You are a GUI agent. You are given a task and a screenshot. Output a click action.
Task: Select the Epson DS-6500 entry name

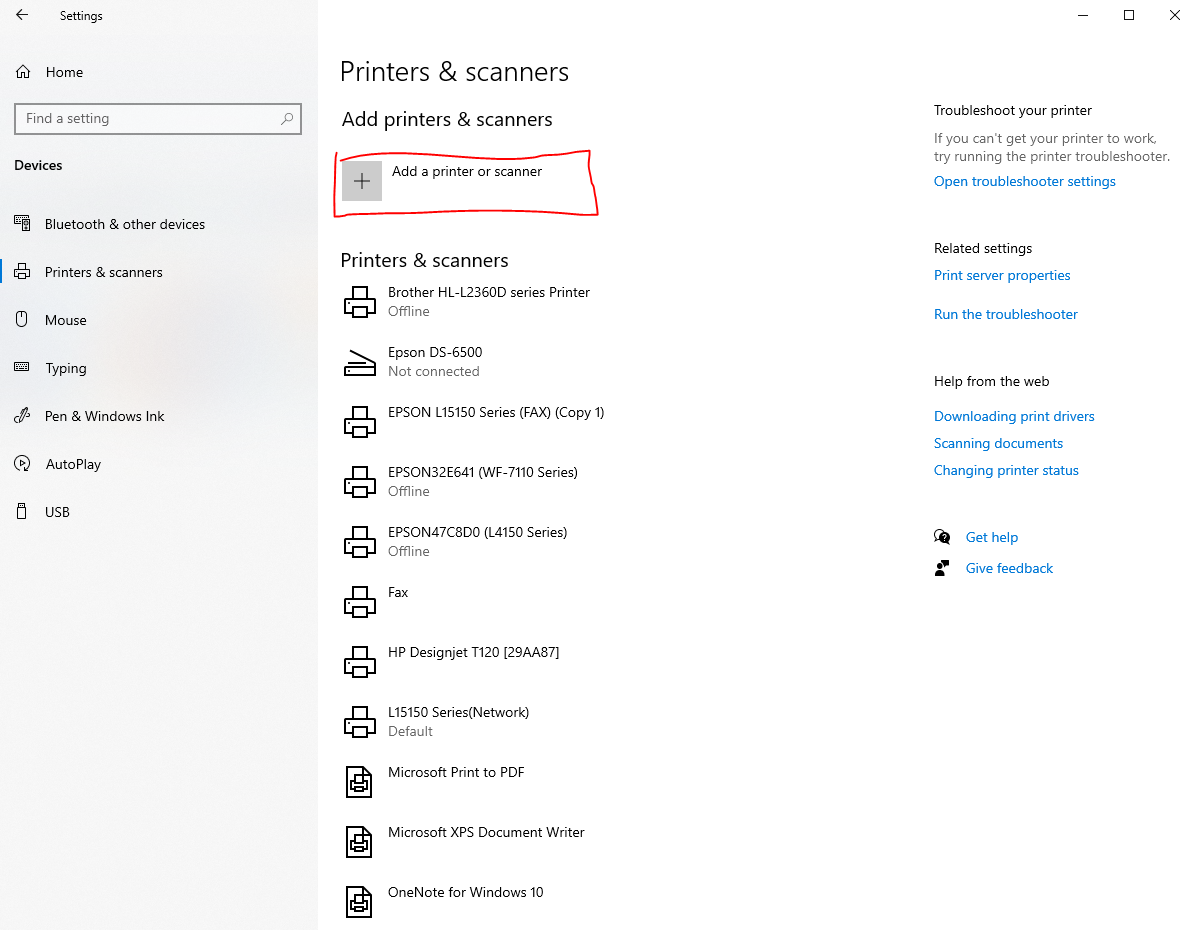(435, 352)
